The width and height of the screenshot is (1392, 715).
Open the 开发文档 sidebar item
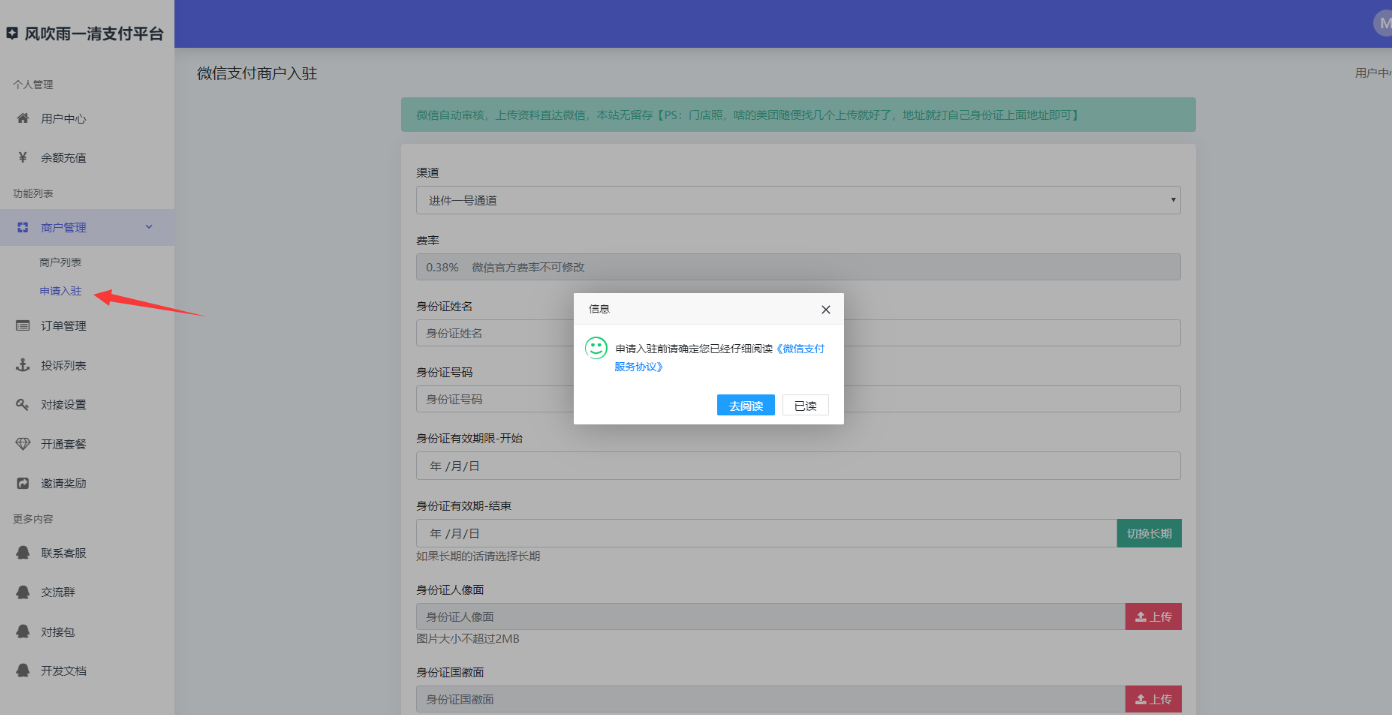64,671
